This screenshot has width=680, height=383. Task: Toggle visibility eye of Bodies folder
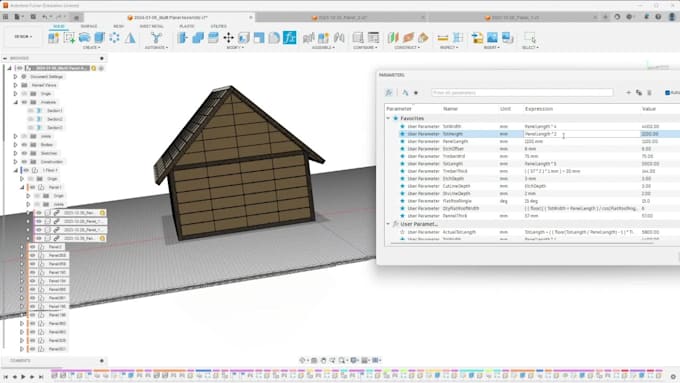24,144
